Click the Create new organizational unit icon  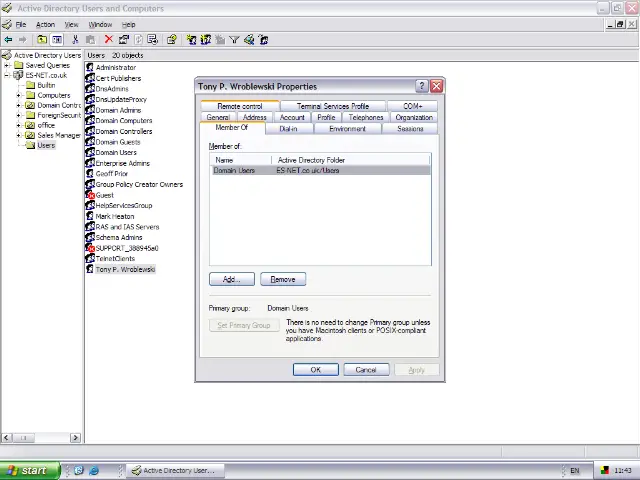[x=220, y=40]
